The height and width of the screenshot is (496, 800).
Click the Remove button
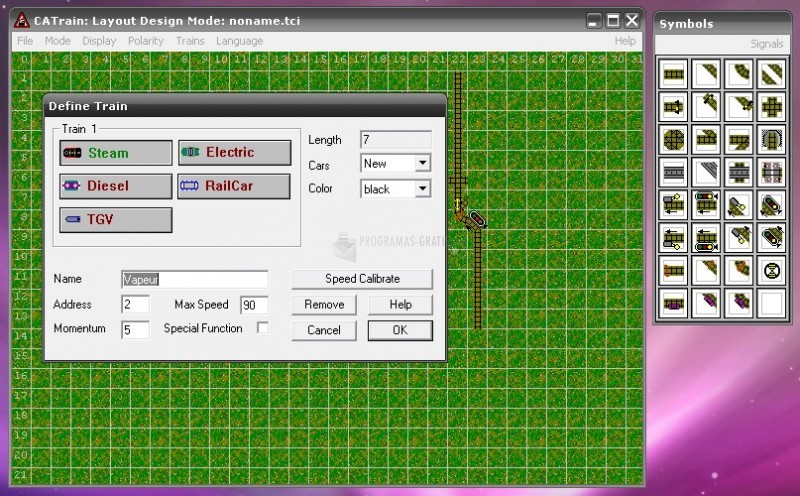click(x=324, y=305)
